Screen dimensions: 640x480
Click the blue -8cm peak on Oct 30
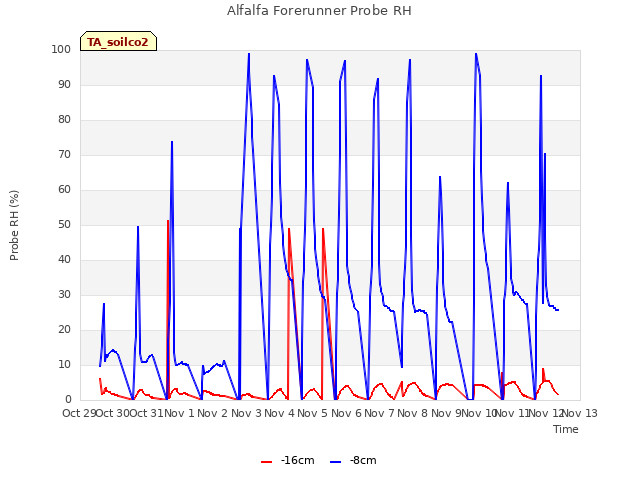click(138, 227)
